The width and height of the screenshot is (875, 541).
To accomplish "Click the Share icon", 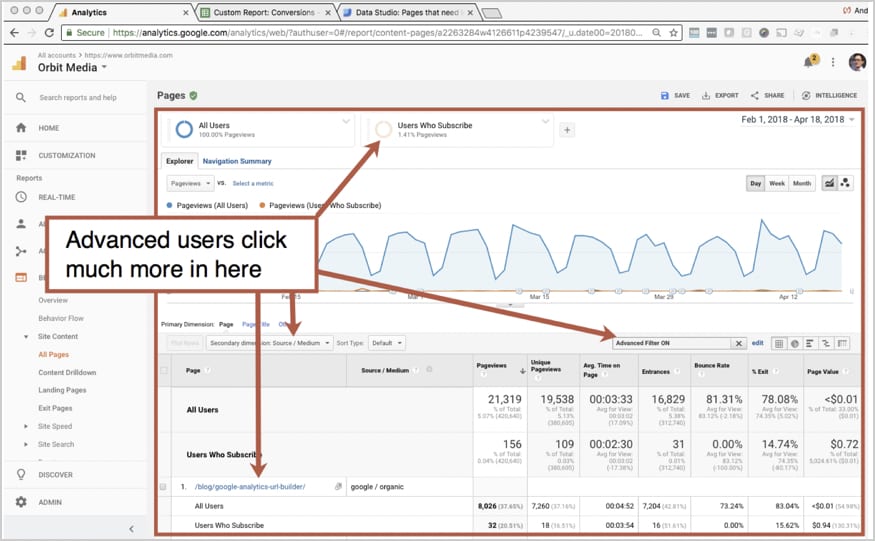I will coord(754,95).
